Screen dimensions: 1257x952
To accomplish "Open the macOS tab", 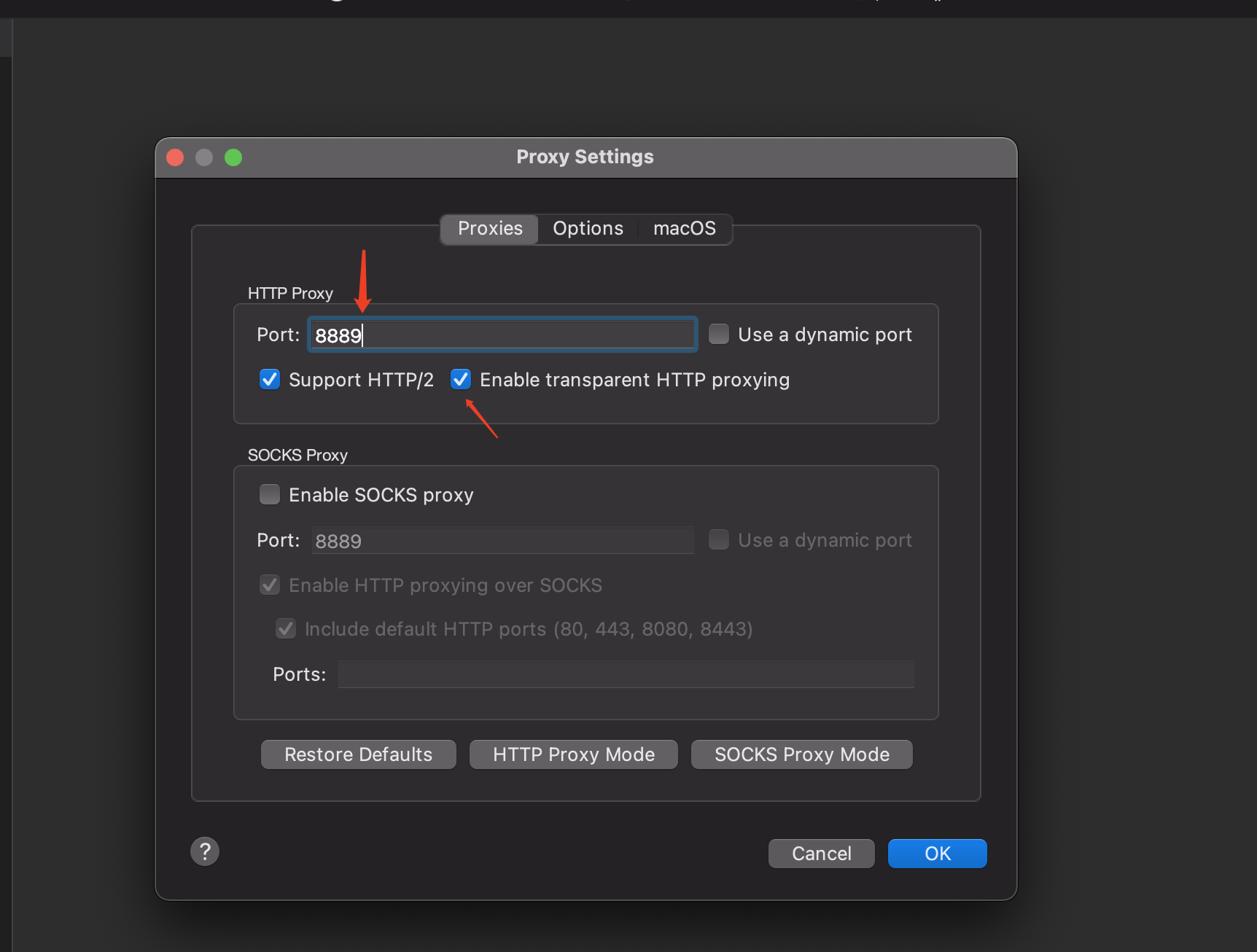I will tap(685, 229).
